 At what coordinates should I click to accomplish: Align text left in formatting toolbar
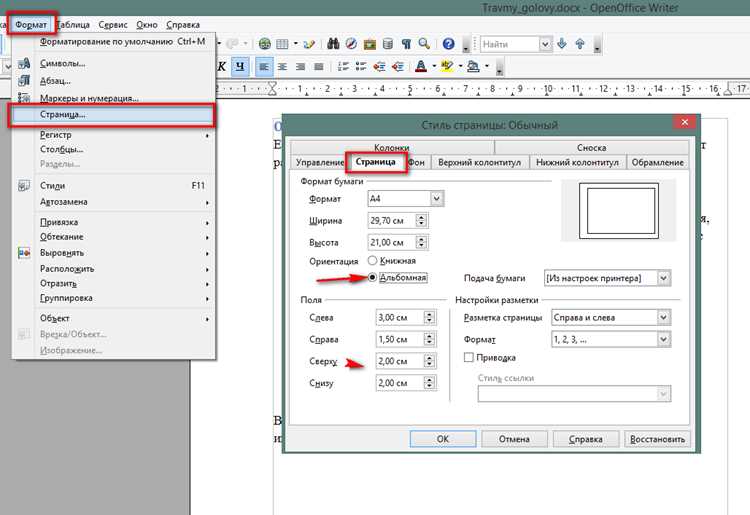264,66
